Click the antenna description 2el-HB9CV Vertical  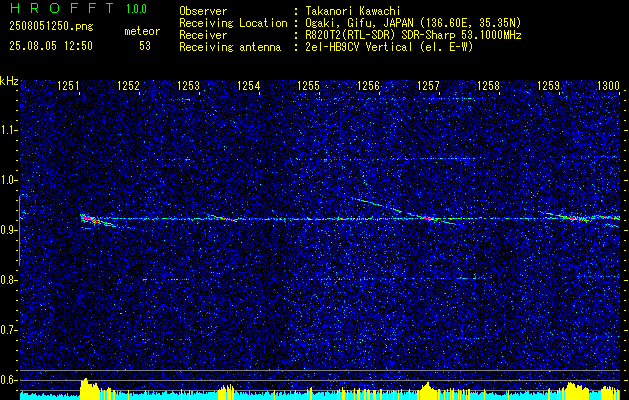[x=359, y=47]
